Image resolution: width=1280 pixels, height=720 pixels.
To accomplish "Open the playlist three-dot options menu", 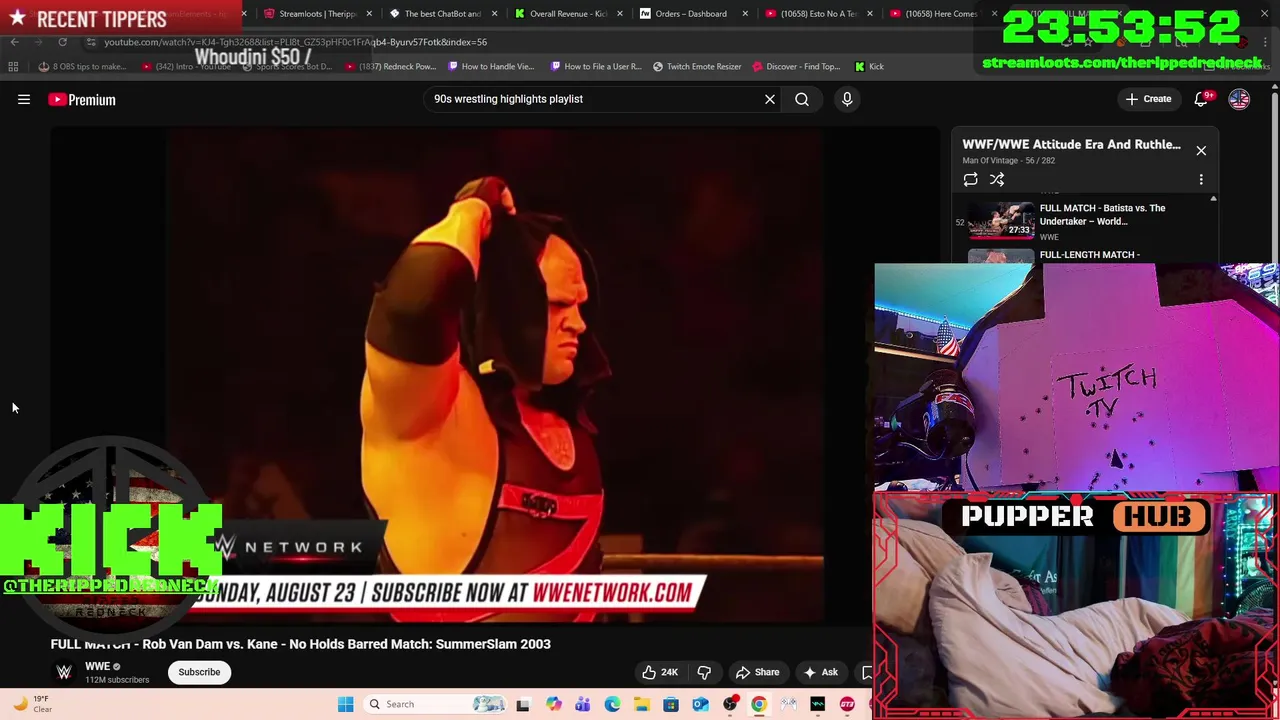I will click(x=1201, y=179).
